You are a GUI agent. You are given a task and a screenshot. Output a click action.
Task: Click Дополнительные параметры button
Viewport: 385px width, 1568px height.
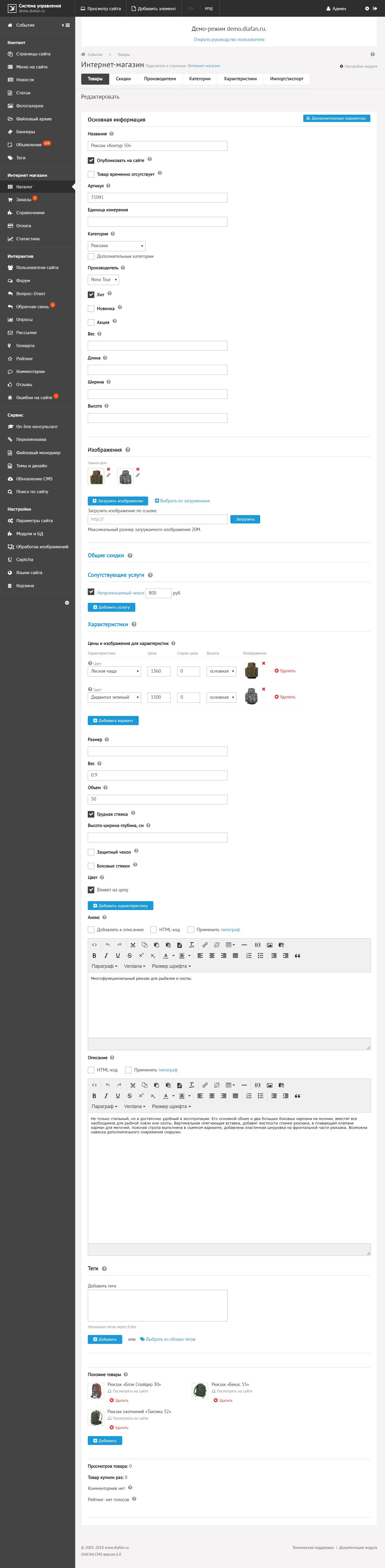[x=337, y=118]
